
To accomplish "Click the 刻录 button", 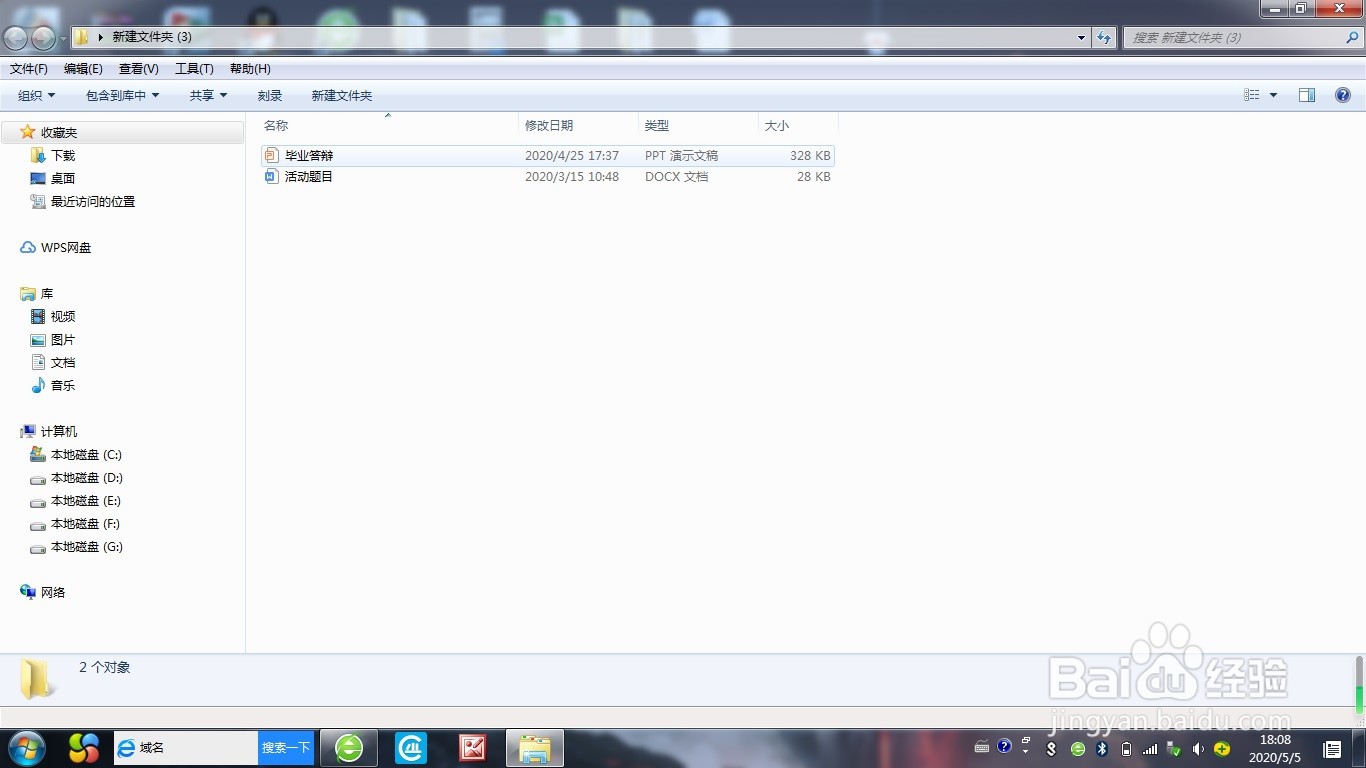I will tap(270, 96).
